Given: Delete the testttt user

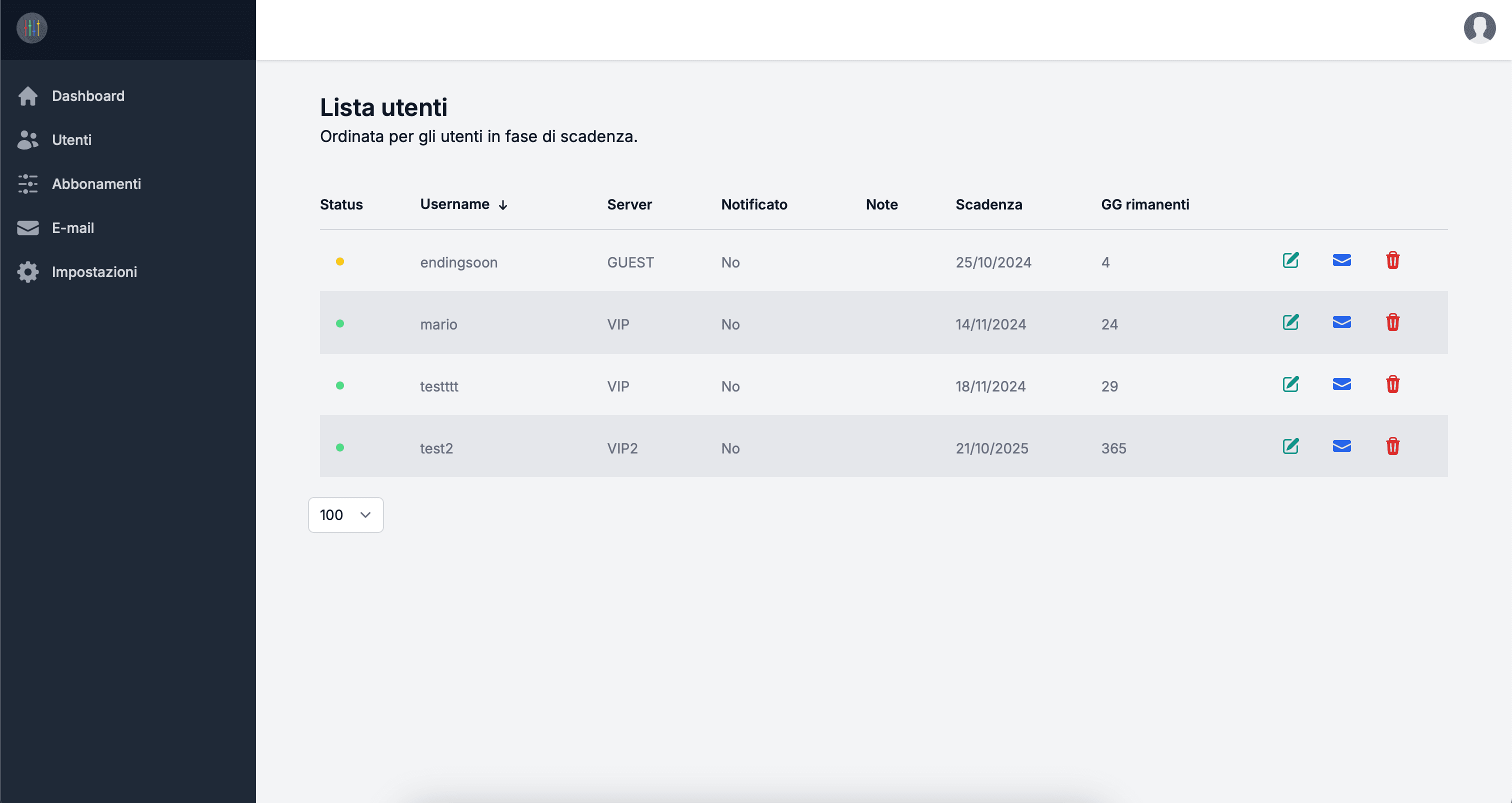Looking at the screenshot, I should point(1392,384).
